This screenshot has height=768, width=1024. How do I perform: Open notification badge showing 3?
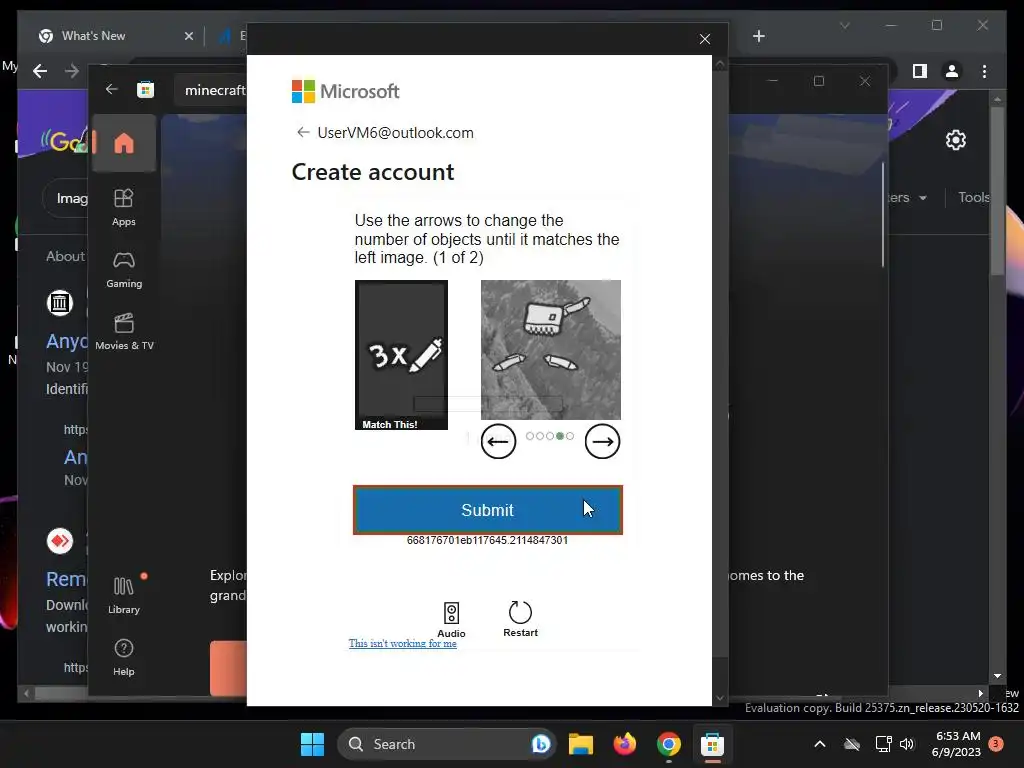[x=996, y=744]
